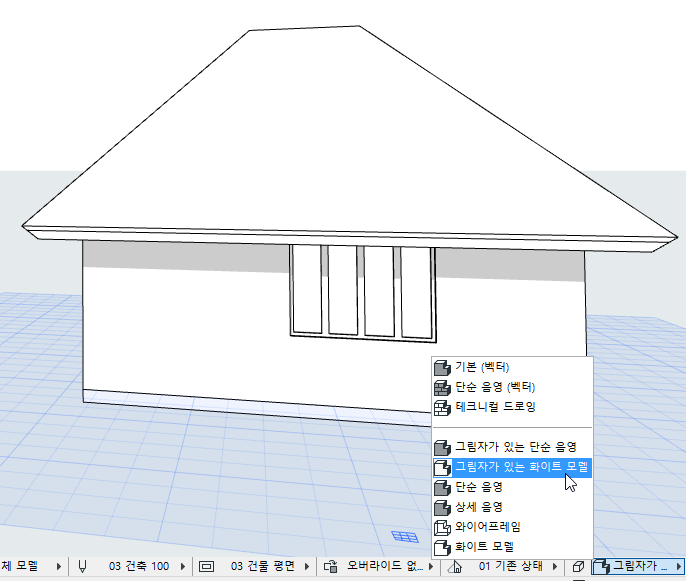This screenshot has width=686, height=581.
Task: Click the renovation filter icon beside 01 기존 상태
Action: [x=455, y=567]
